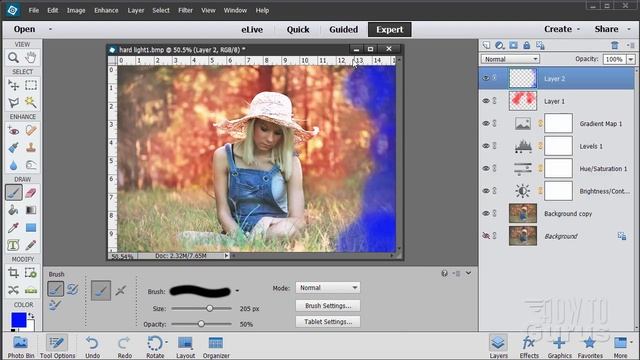Select the Type tool
The height and width of the screenshot is (360, 640).
13,245
